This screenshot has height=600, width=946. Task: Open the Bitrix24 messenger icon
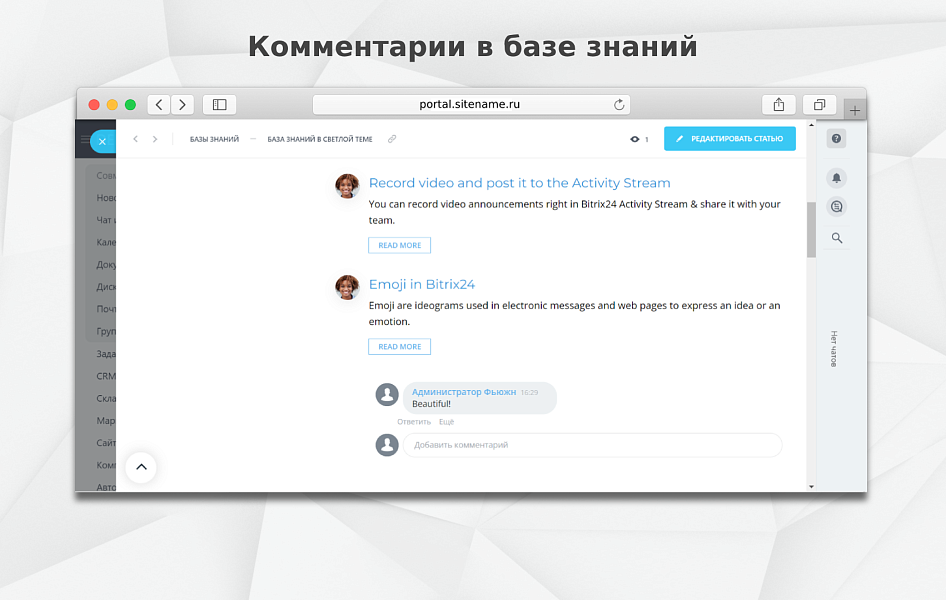[836, 207]
